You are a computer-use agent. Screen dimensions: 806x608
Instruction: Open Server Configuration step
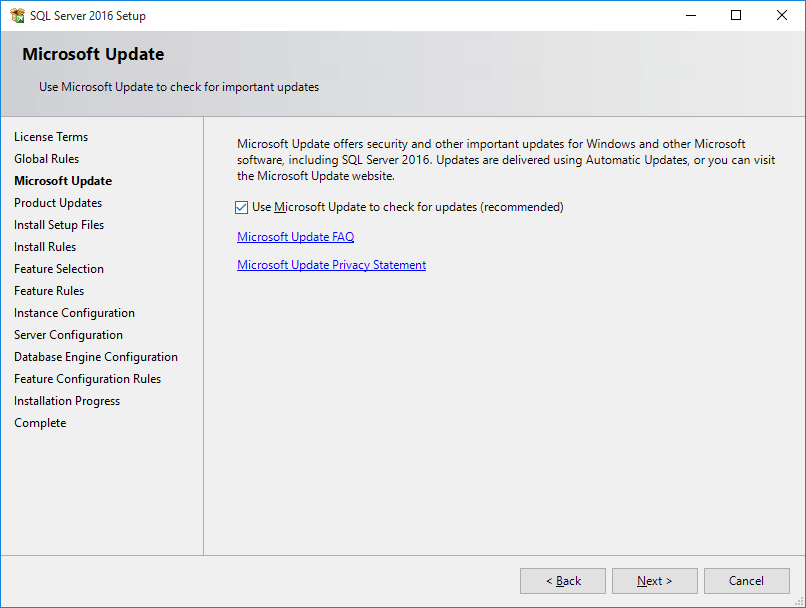tap(68, 334)
